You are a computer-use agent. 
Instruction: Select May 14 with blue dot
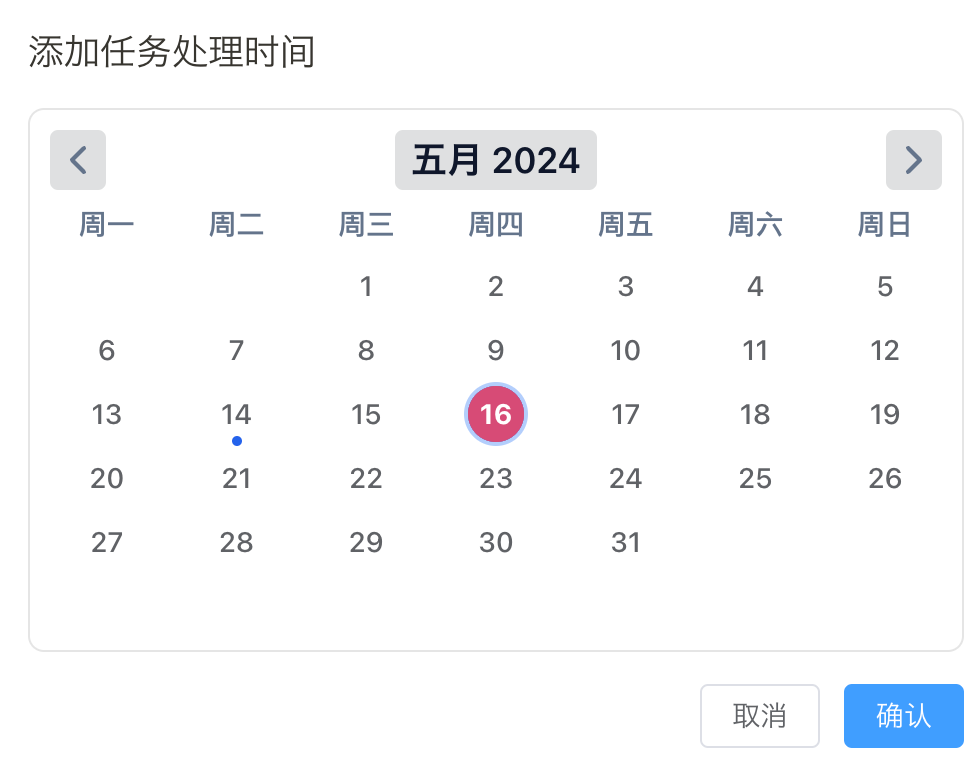pyautogui.click(x=236, y=414)
